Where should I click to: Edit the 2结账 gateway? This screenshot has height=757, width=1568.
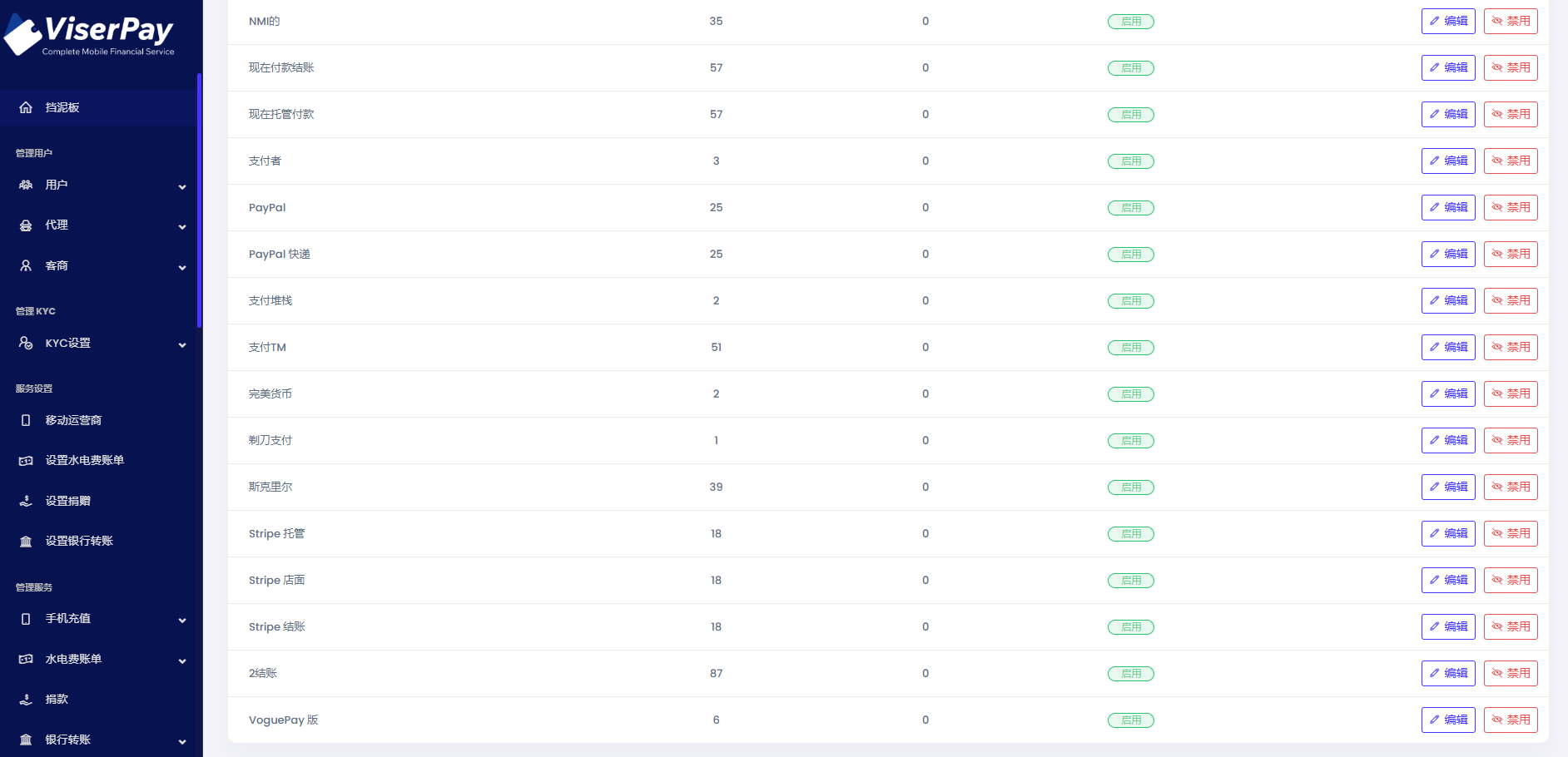(1448, 673)
